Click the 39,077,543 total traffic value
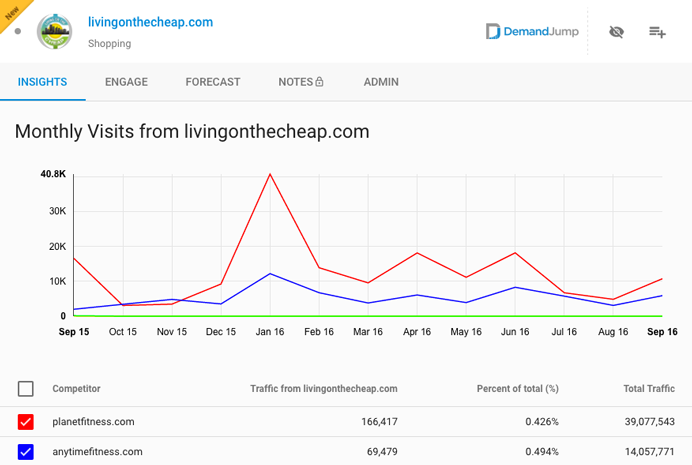This screenshot has height=465, width=692. 650,422
